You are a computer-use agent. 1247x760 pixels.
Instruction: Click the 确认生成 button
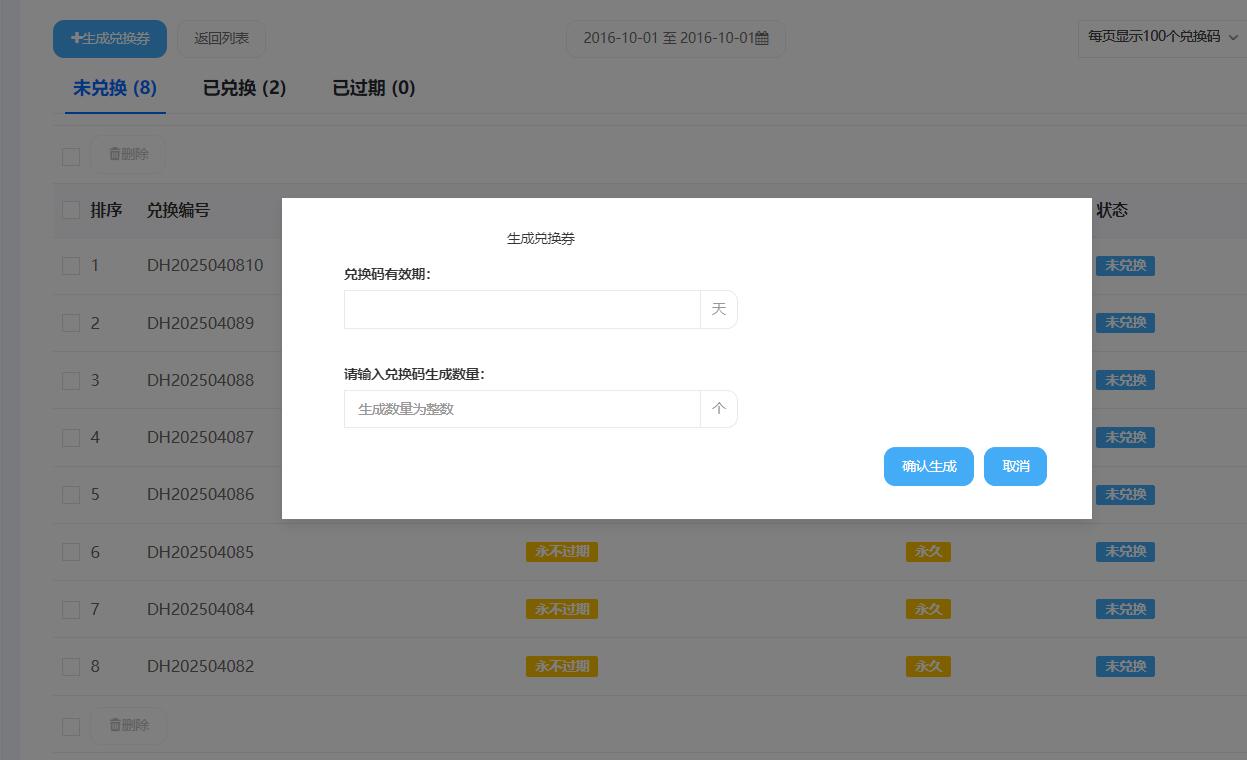coord(928,466)
